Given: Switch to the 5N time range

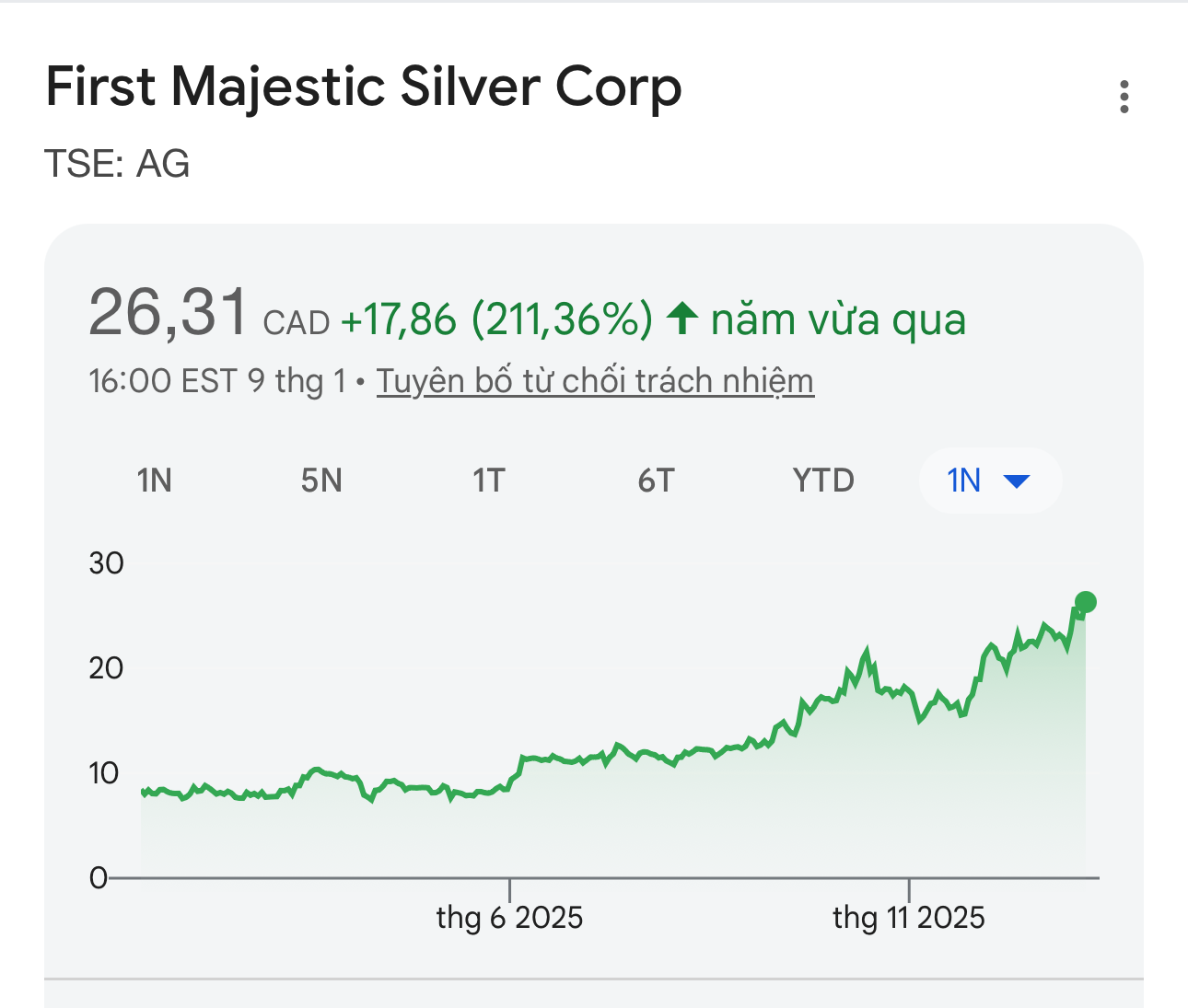Looking at the screenshot, I should [x=321, y=481].
